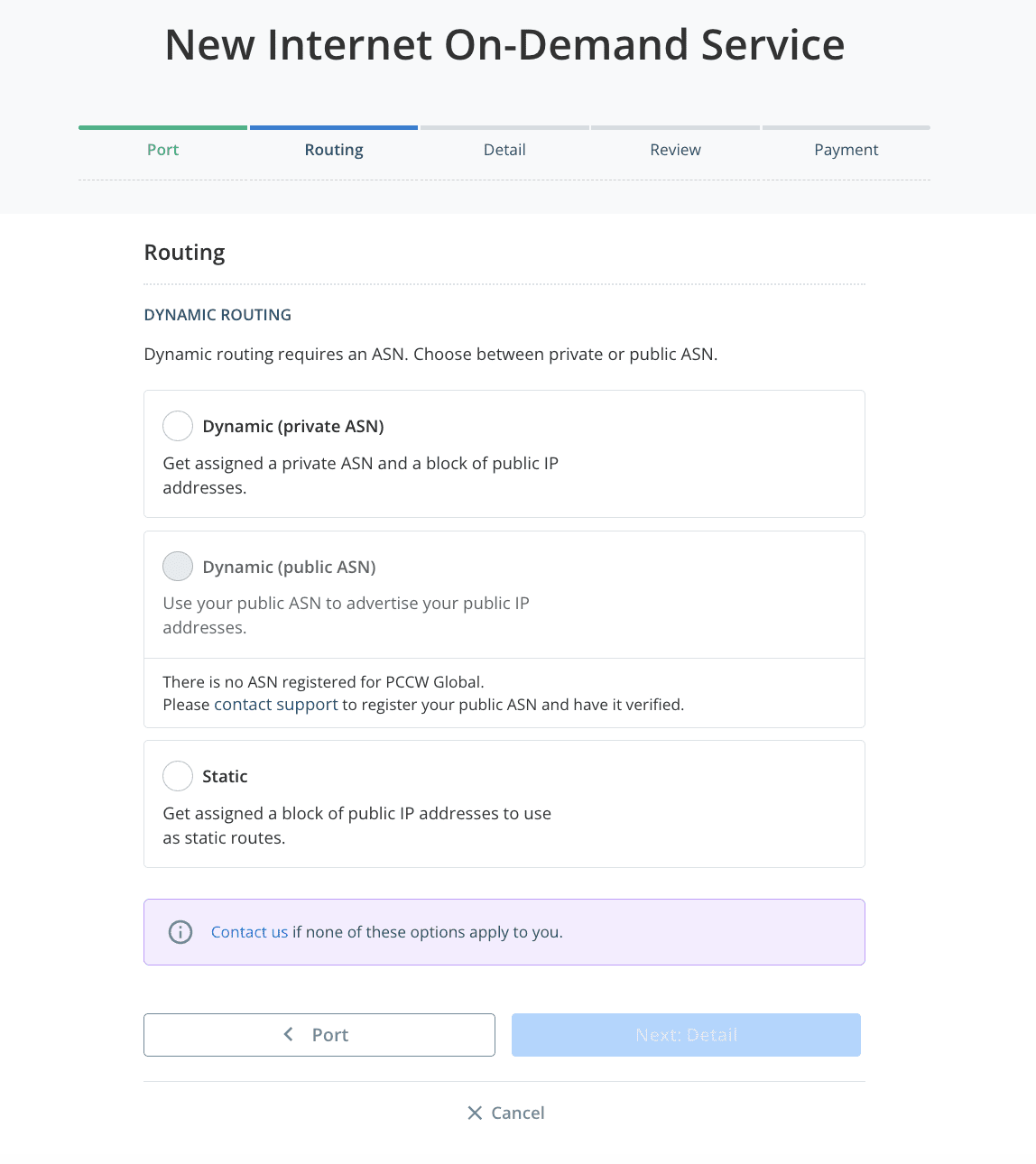
Task: Select the Dynamic (public ASN) radio button
Action: [x=178, y=567]
